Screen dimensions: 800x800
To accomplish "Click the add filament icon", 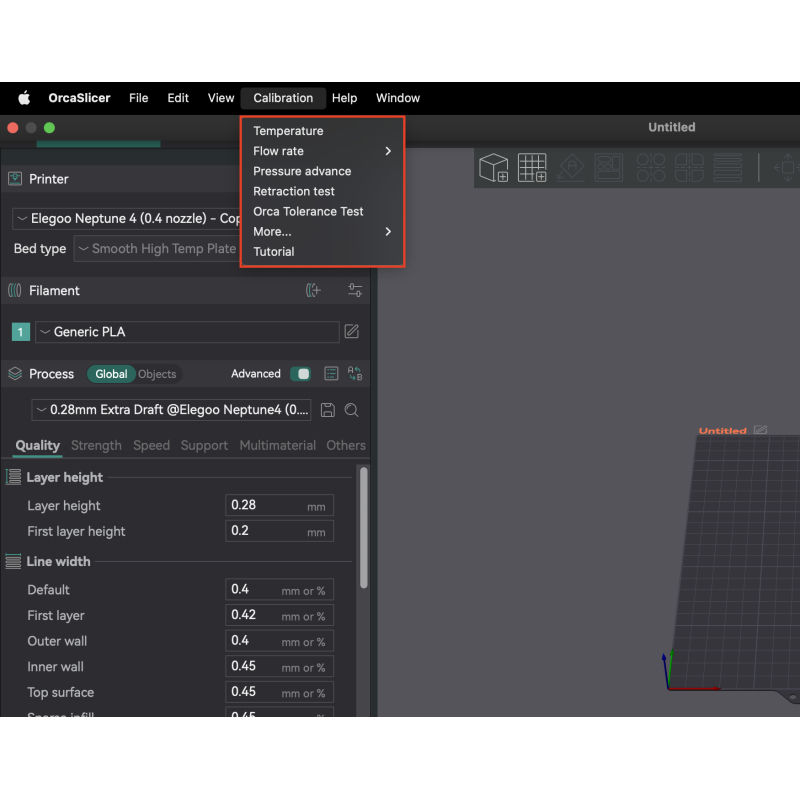I will [313, 291].
